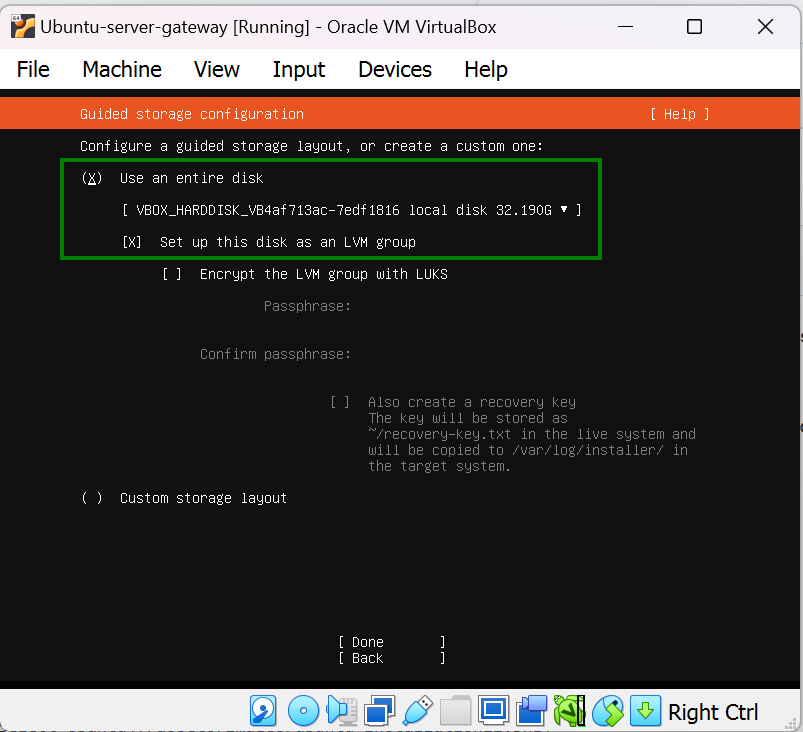Maximize the VirtualBox window
This screenshot has width=803, height=732.
(x=694, y=27)
